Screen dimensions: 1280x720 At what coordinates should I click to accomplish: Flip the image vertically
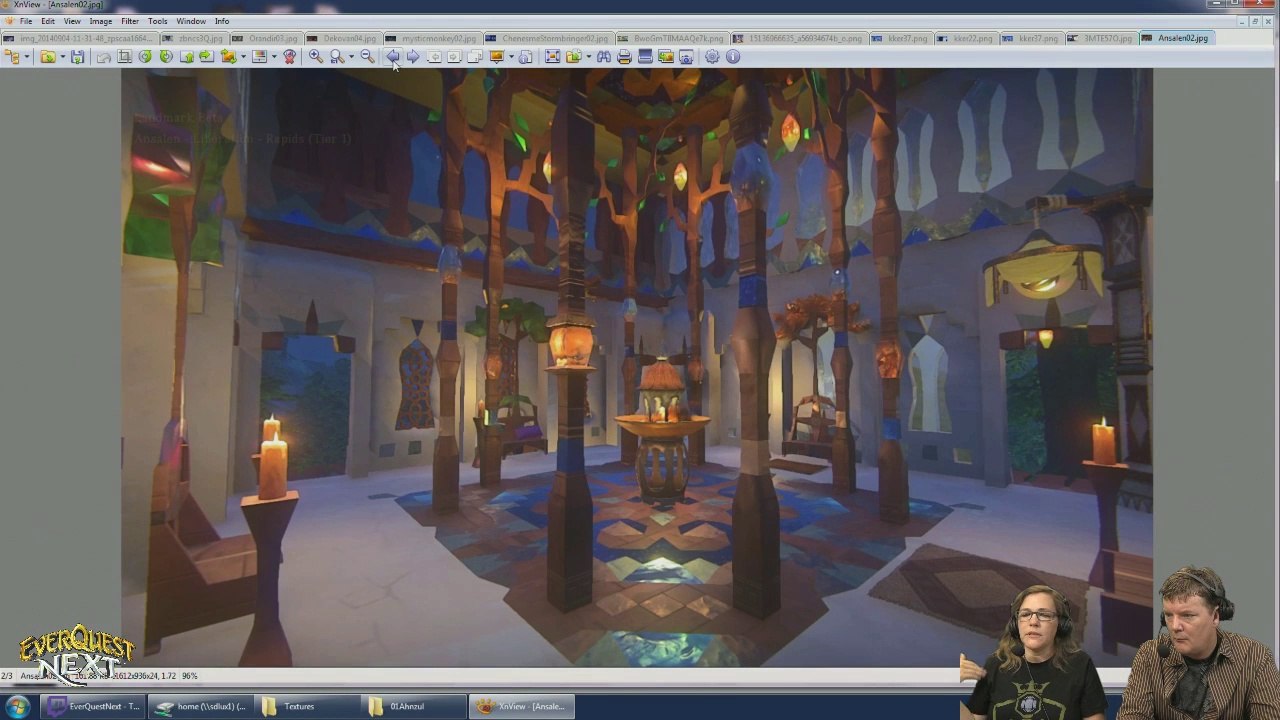pos(187,57)
